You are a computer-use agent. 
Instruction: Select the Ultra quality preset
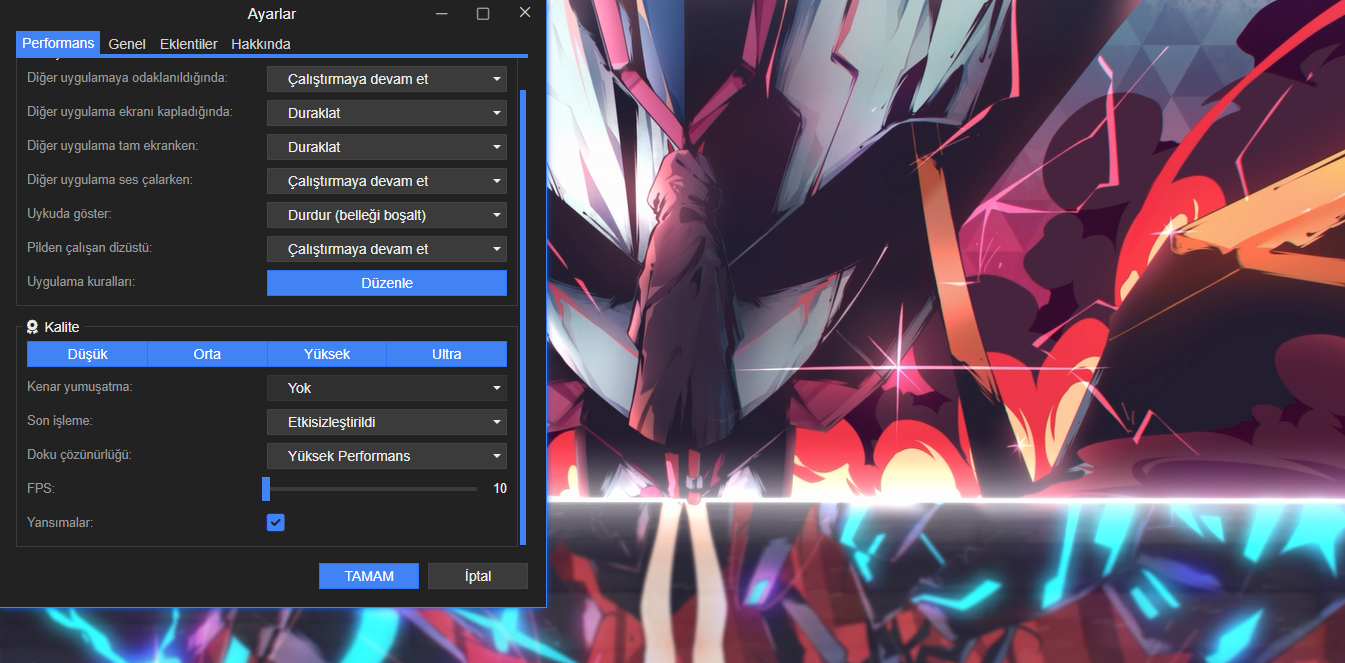point(447,354)
